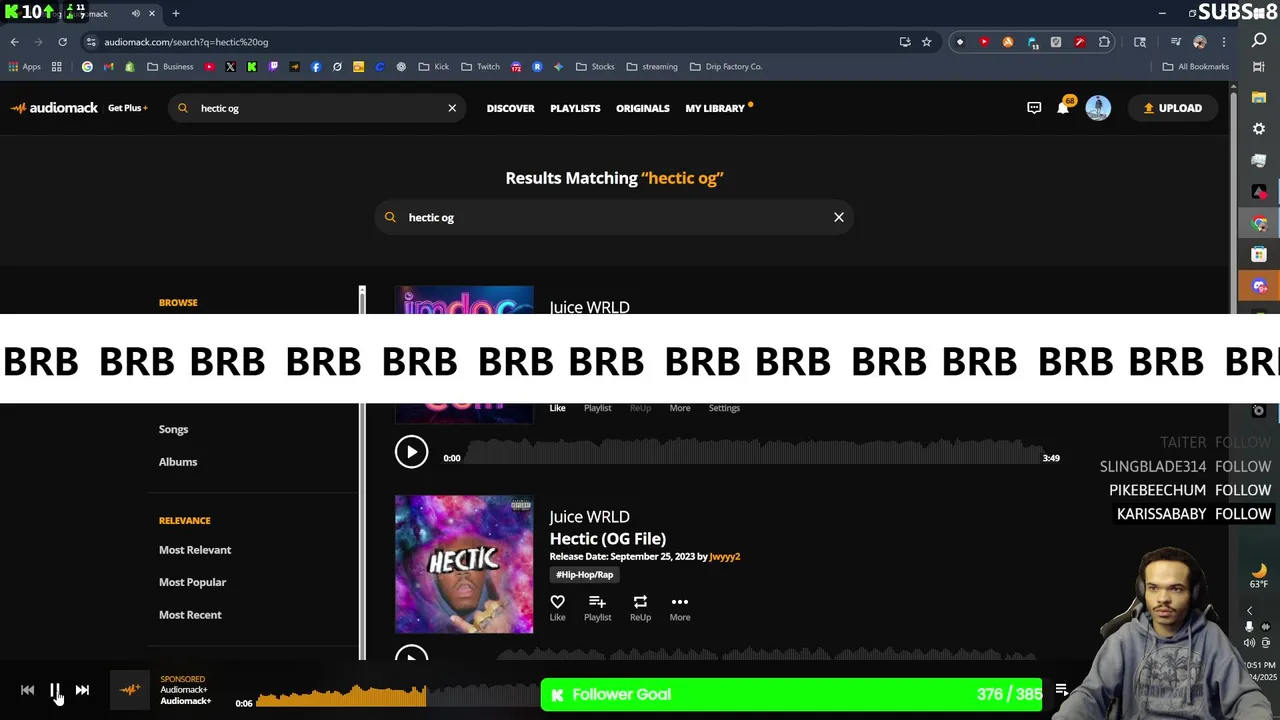Sort by Most Recent
The height and width of the screenshot is (720, 1280).
coord(190,615)
